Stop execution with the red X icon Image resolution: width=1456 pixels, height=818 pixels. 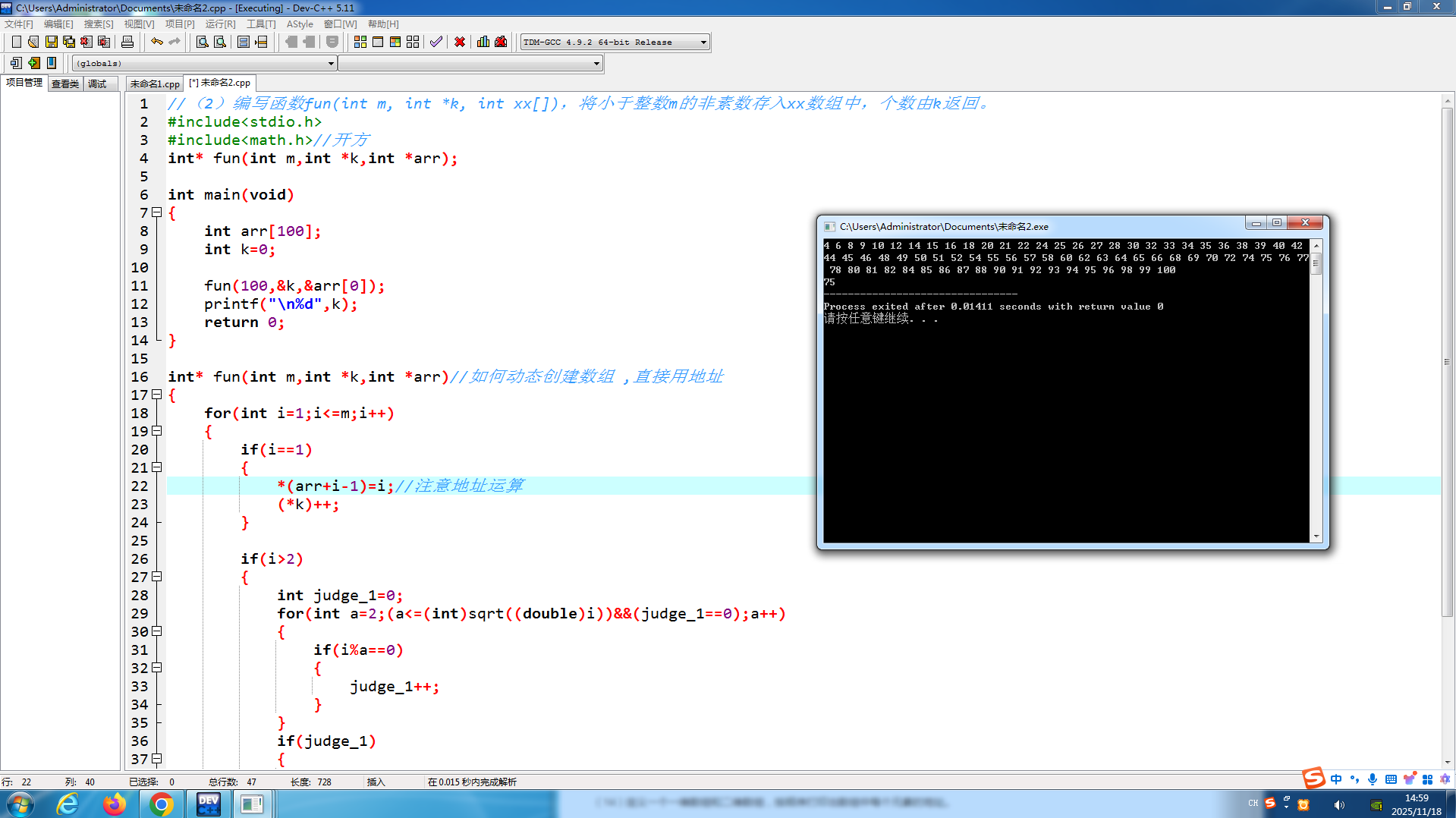(460, 42)
